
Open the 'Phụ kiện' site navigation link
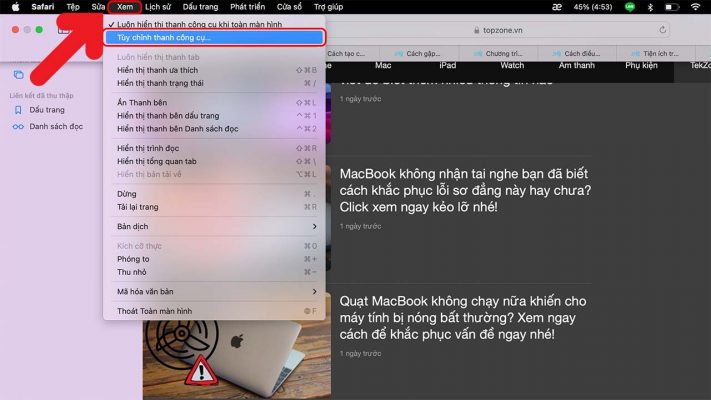641,65
